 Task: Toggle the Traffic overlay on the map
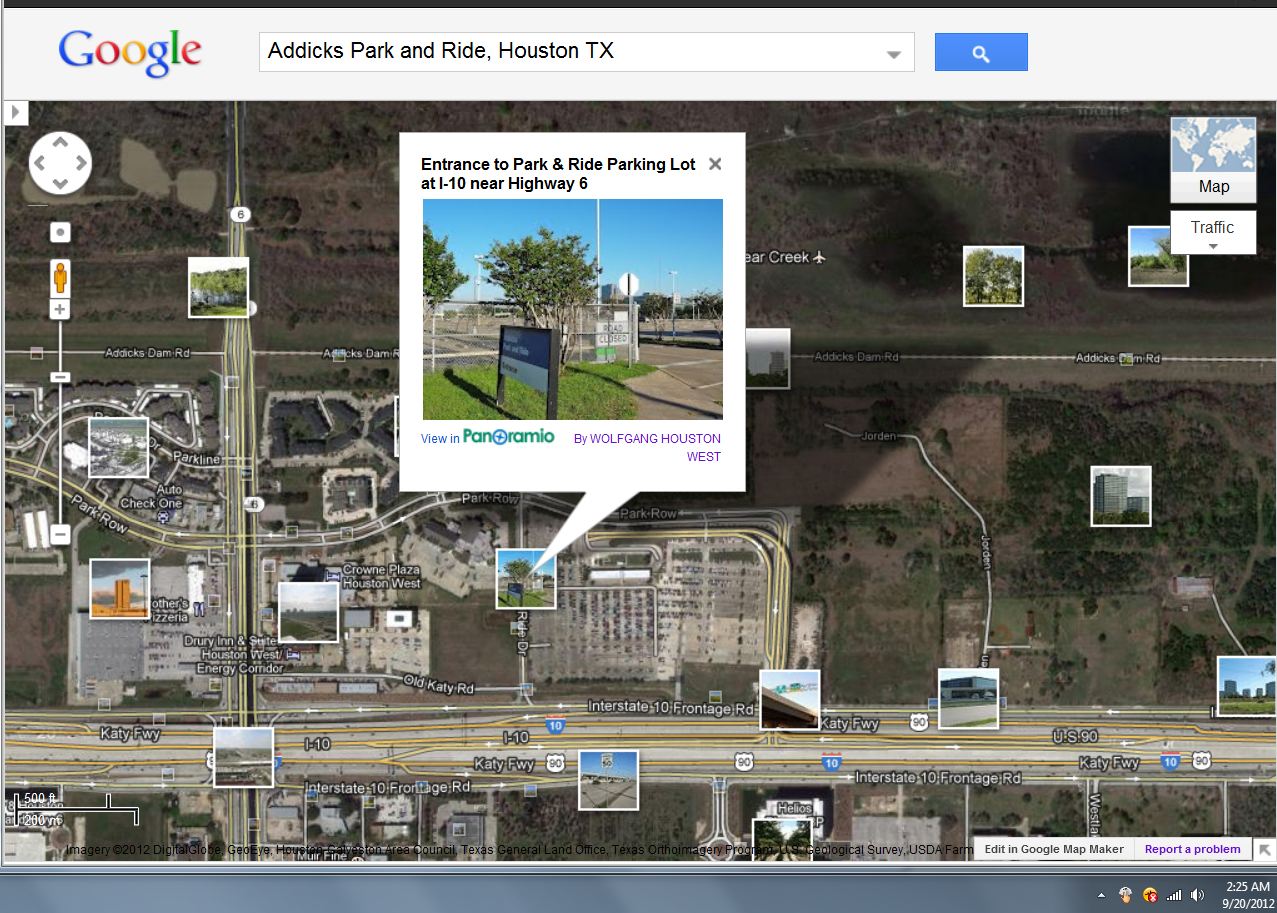tap(1210, 227)
